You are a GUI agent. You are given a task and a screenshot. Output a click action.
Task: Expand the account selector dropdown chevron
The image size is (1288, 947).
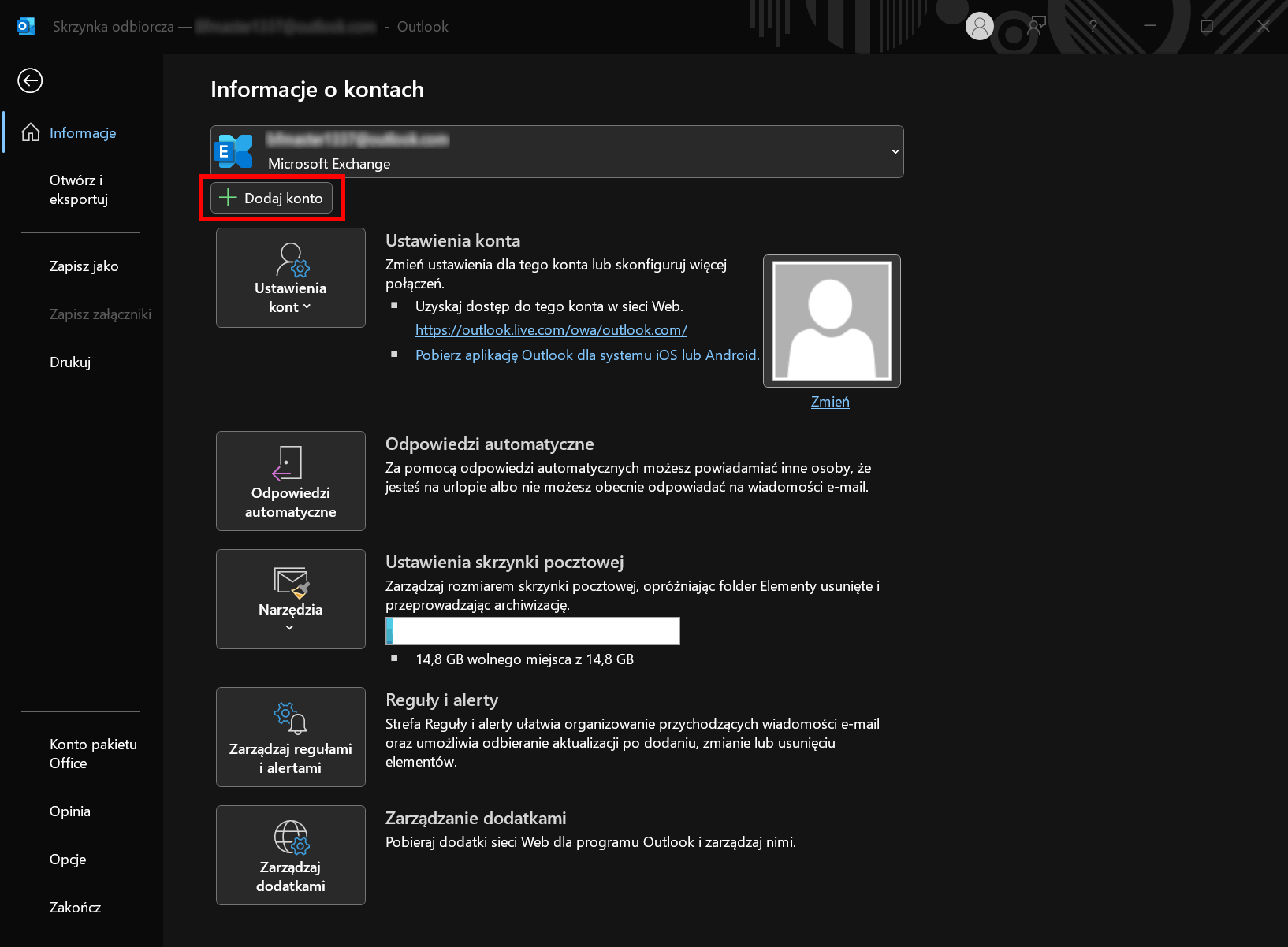pos(895,151)
